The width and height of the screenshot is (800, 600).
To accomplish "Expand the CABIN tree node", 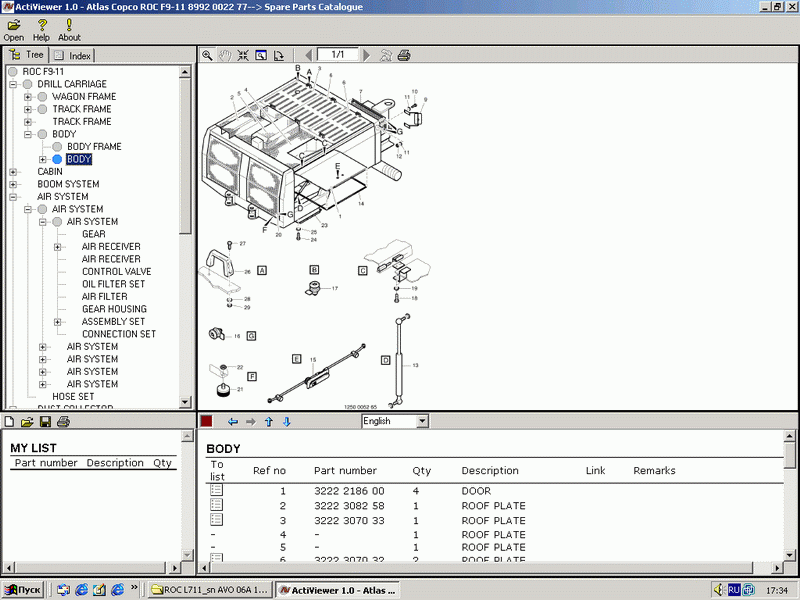I will tap(13, 172).
